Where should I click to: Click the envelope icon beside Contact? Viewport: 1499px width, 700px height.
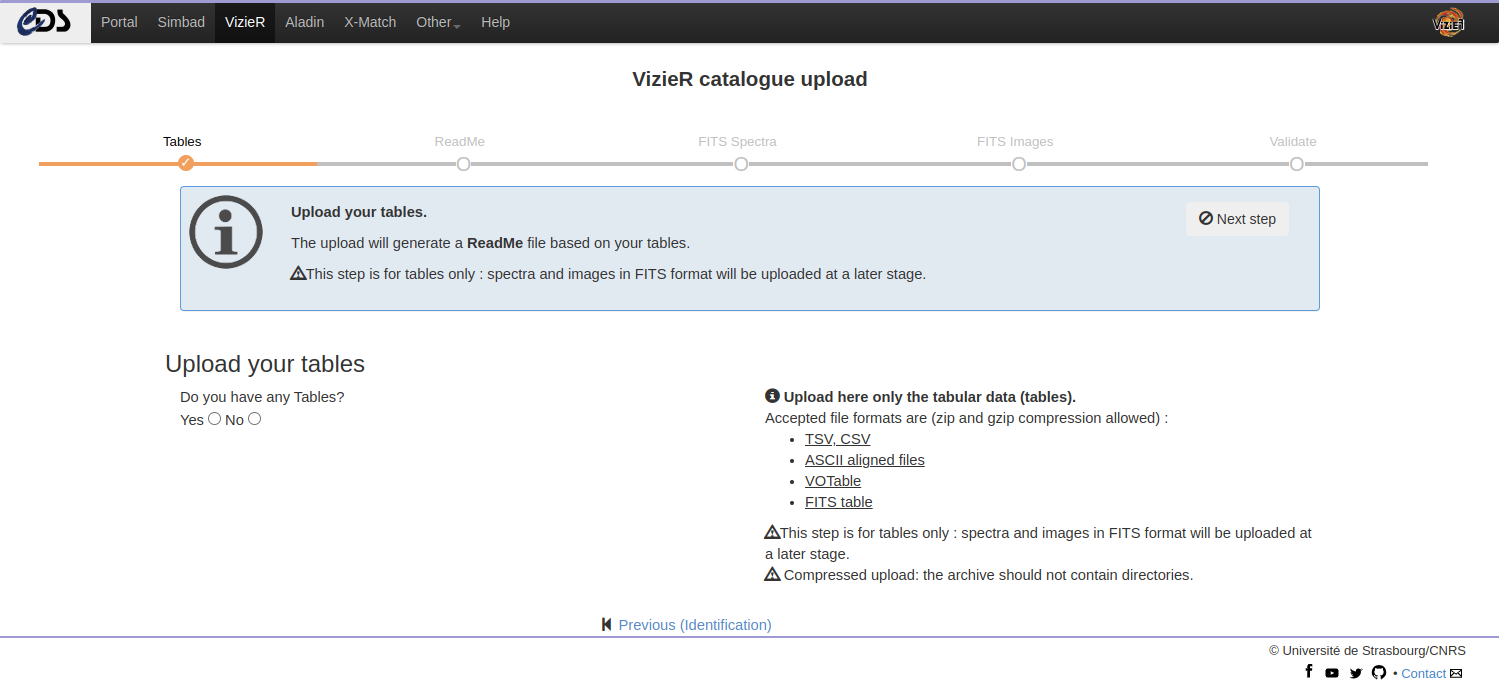[1456, 673]
